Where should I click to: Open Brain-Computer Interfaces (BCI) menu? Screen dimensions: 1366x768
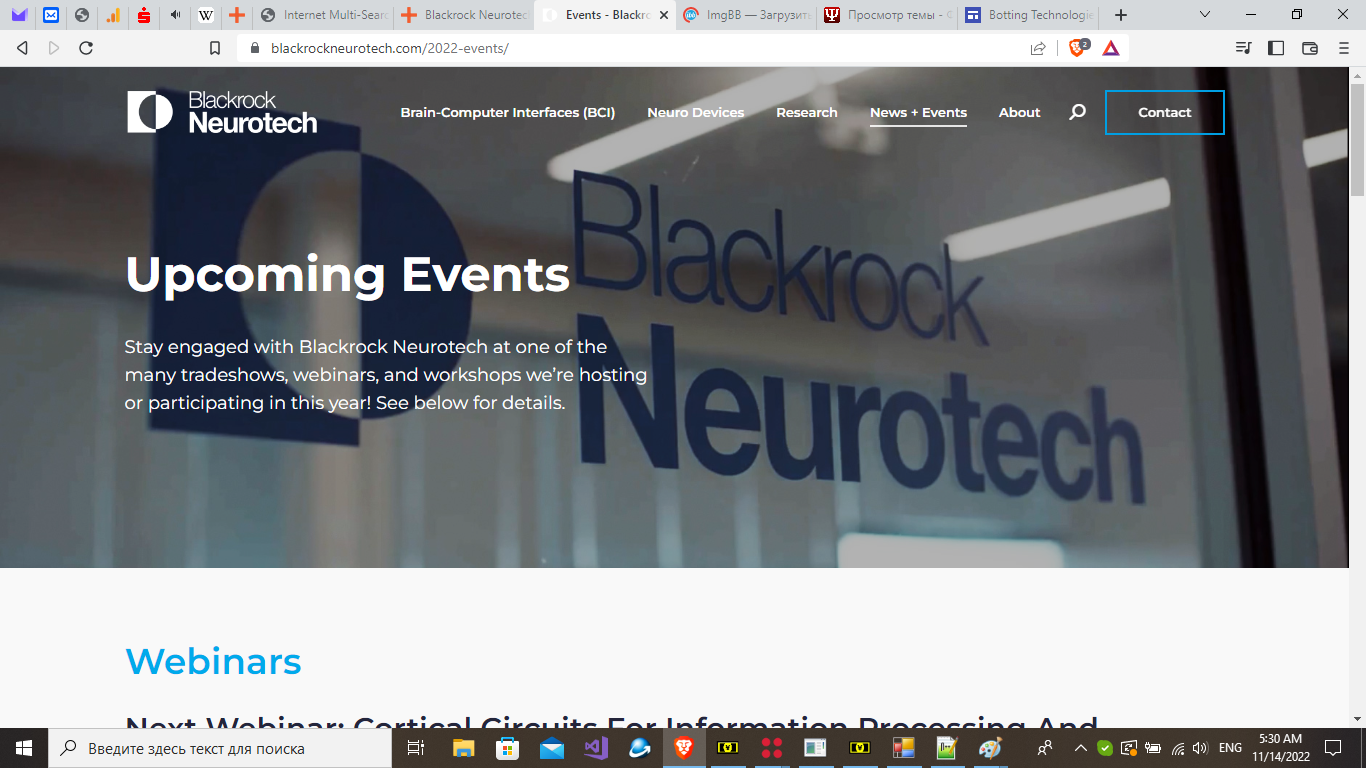[x=508, y=112]
